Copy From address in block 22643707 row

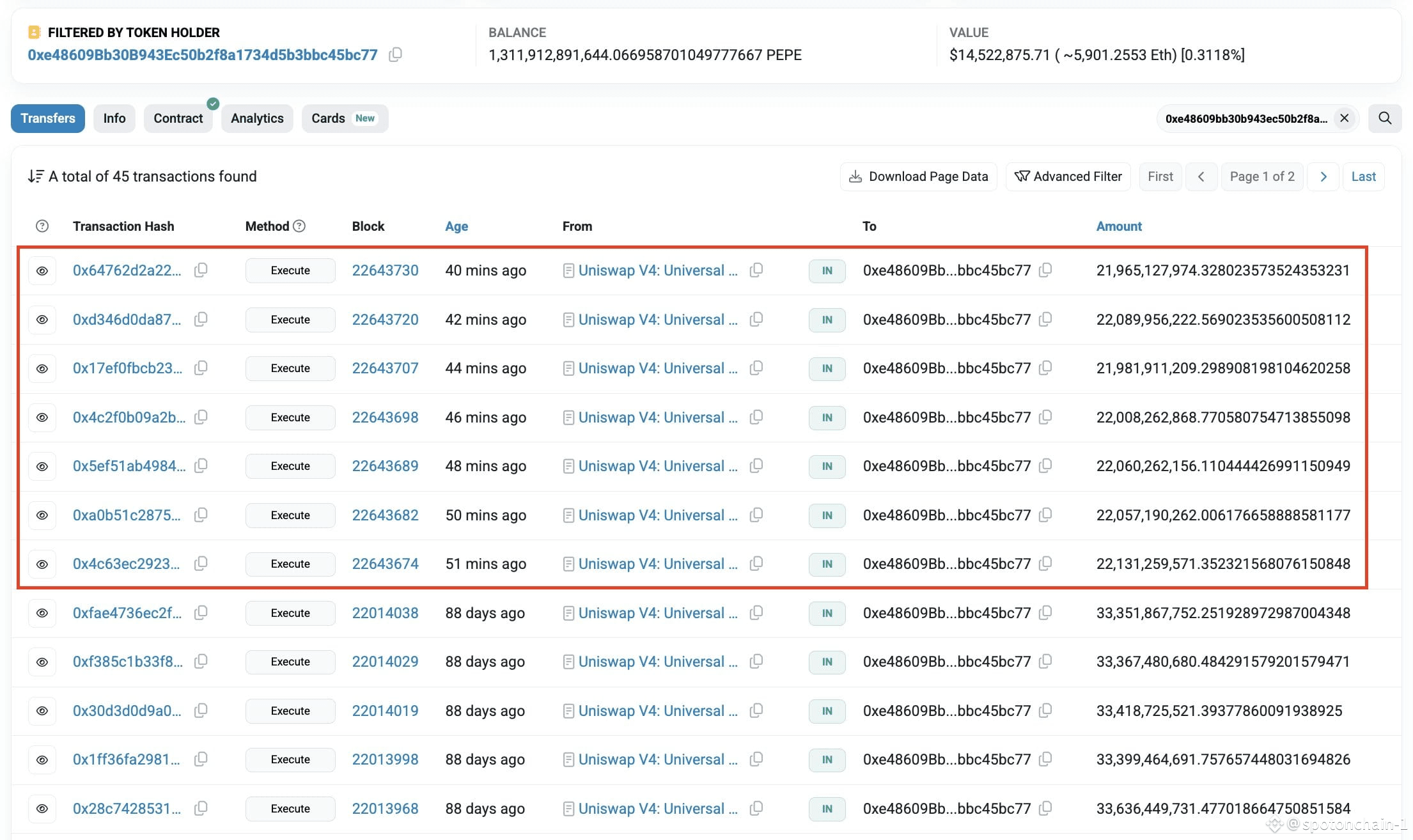[756, 368]
